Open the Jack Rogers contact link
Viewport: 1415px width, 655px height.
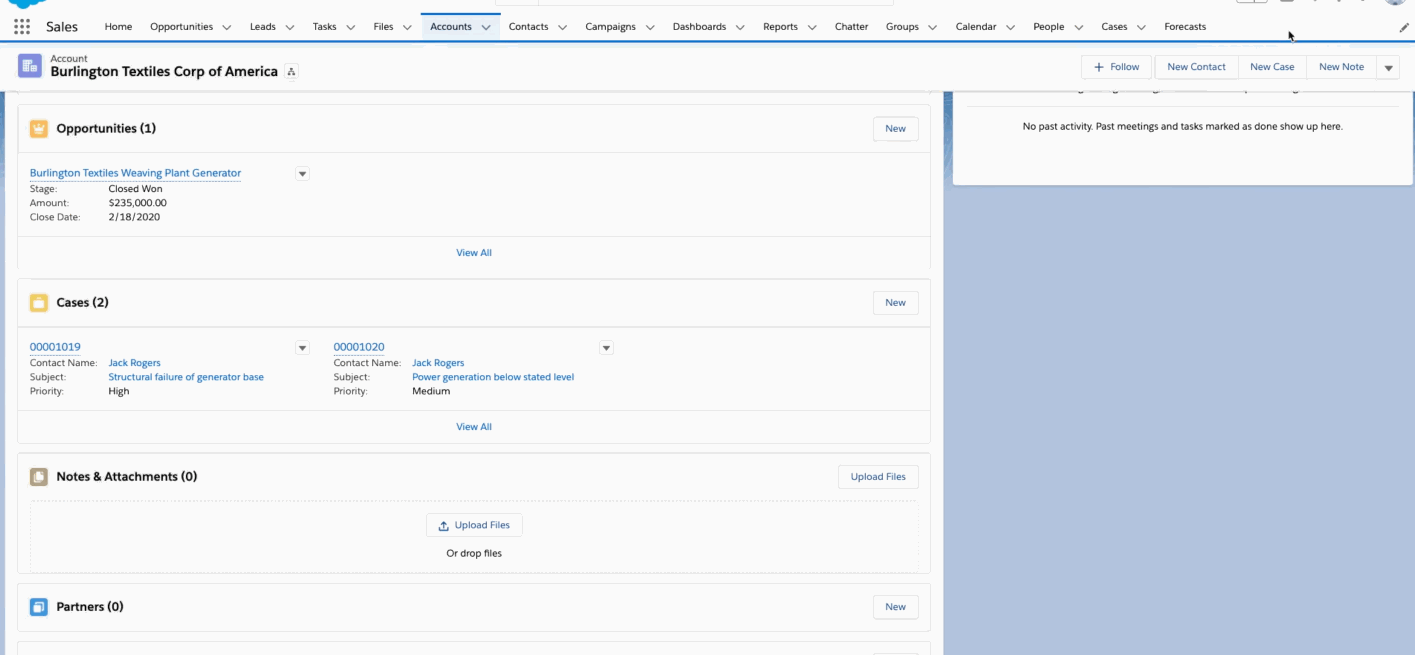click(x=134, y=362)
